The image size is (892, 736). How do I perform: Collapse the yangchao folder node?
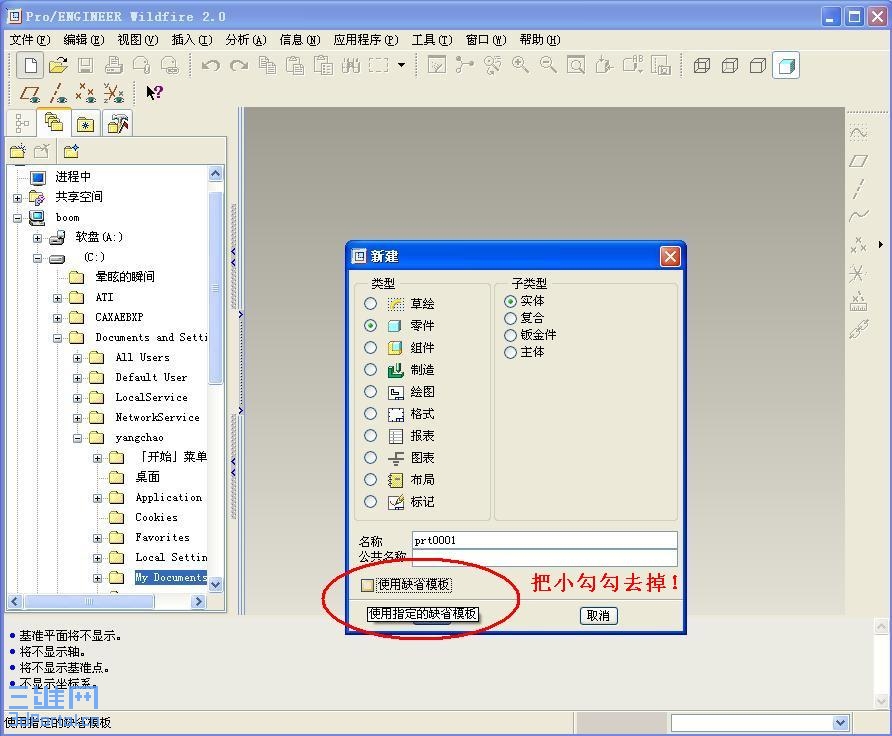pos(77,439)
